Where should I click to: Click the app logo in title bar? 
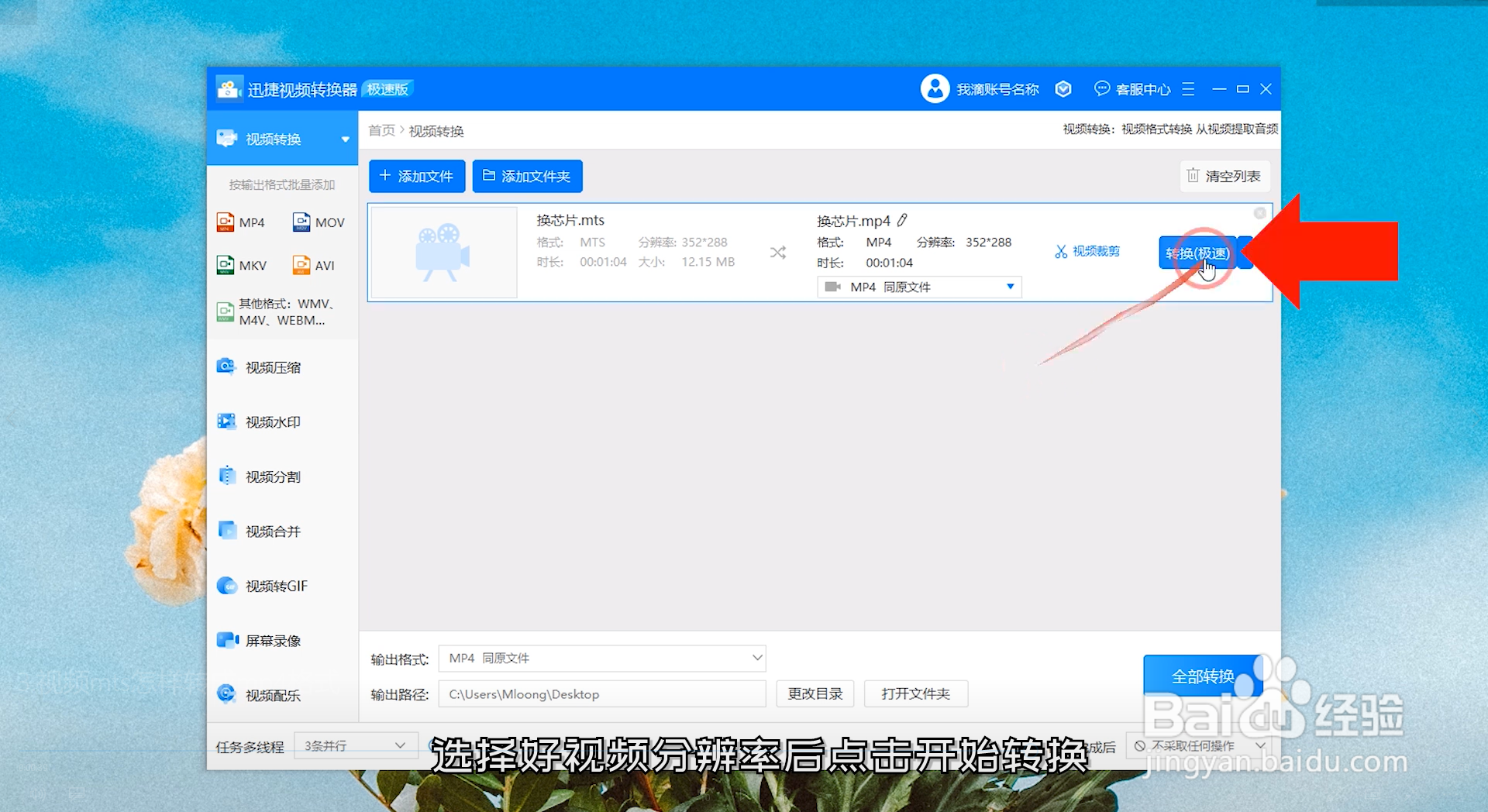point(229,89)
